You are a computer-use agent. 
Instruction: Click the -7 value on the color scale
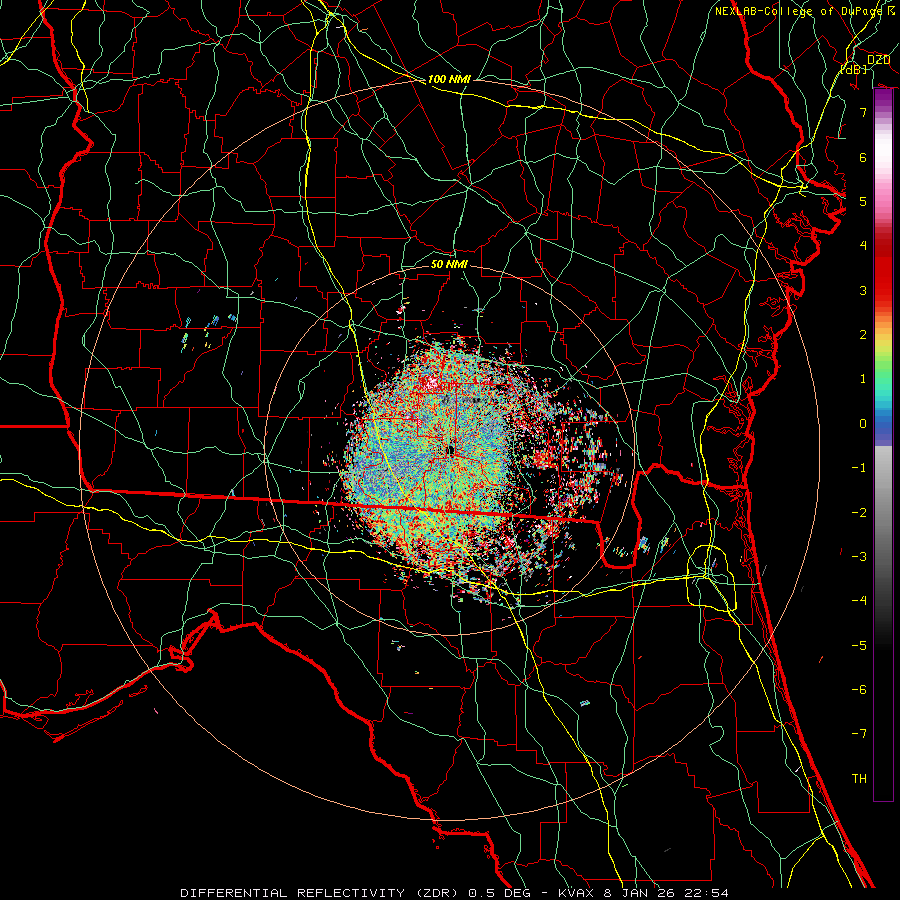coord(859,734)
